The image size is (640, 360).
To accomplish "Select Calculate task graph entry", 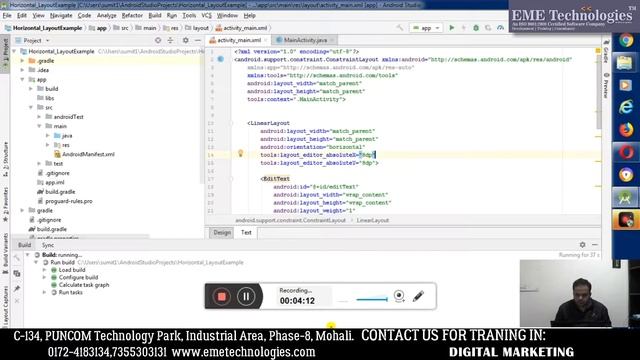I will 84,285.
